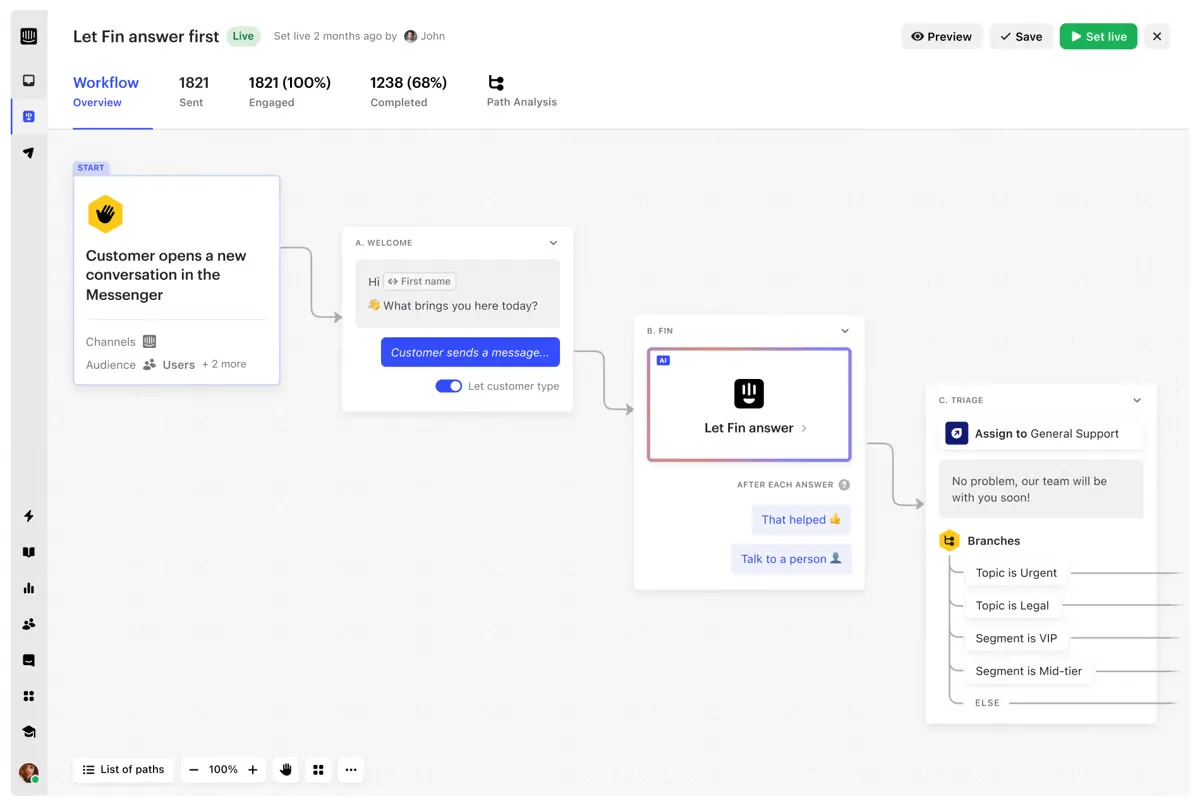
Task: Open your avatar profile at the sidebar bottom
Action: [x=28, y=772]
